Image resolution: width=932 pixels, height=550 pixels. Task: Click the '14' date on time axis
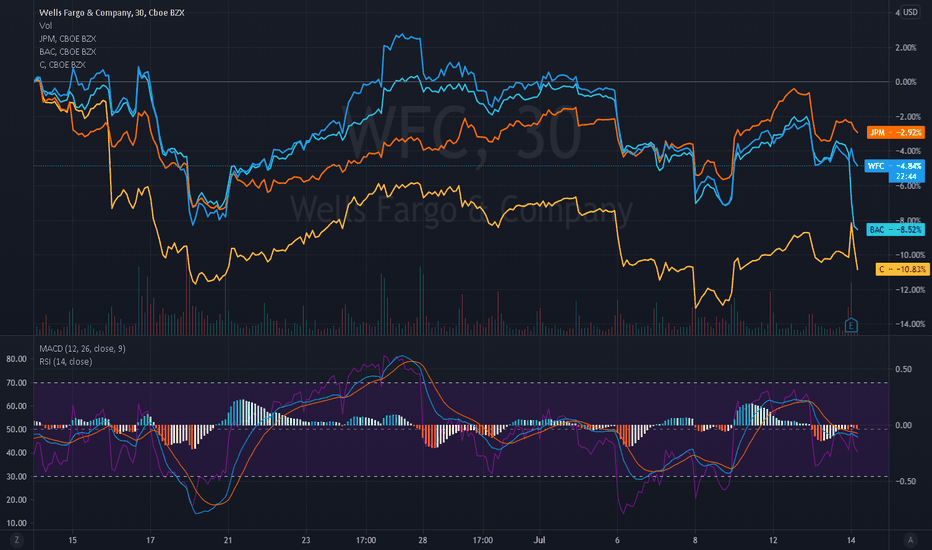tap(851, 540)
